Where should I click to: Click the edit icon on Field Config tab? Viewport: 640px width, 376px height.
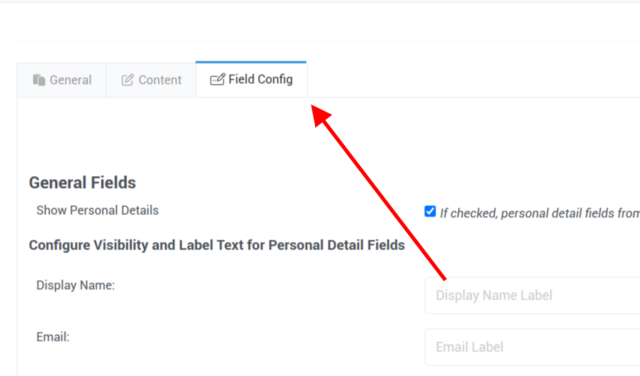[x=217, y=79]
